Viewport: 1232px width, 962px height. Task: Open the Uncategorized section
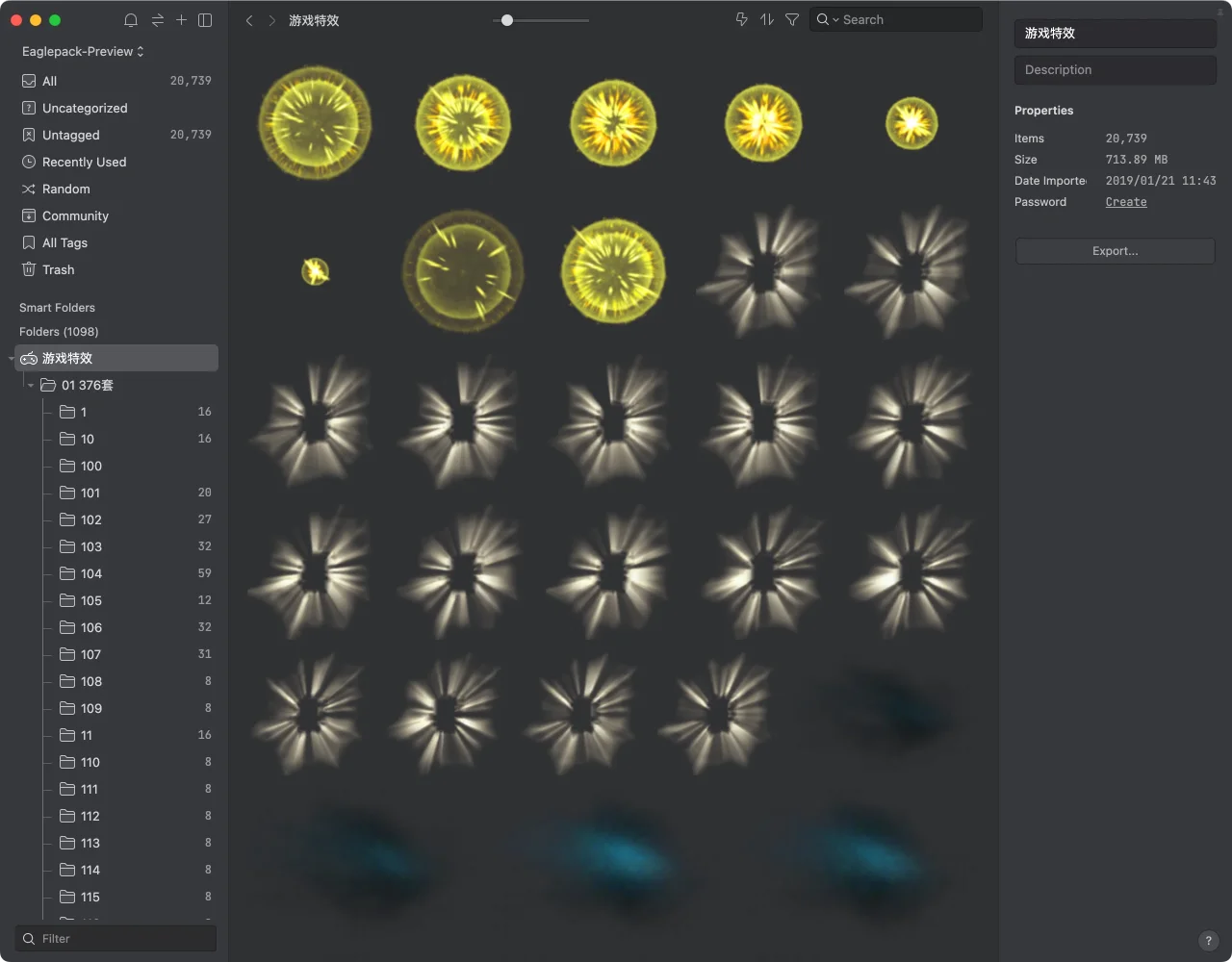click(x=115, y=108)
